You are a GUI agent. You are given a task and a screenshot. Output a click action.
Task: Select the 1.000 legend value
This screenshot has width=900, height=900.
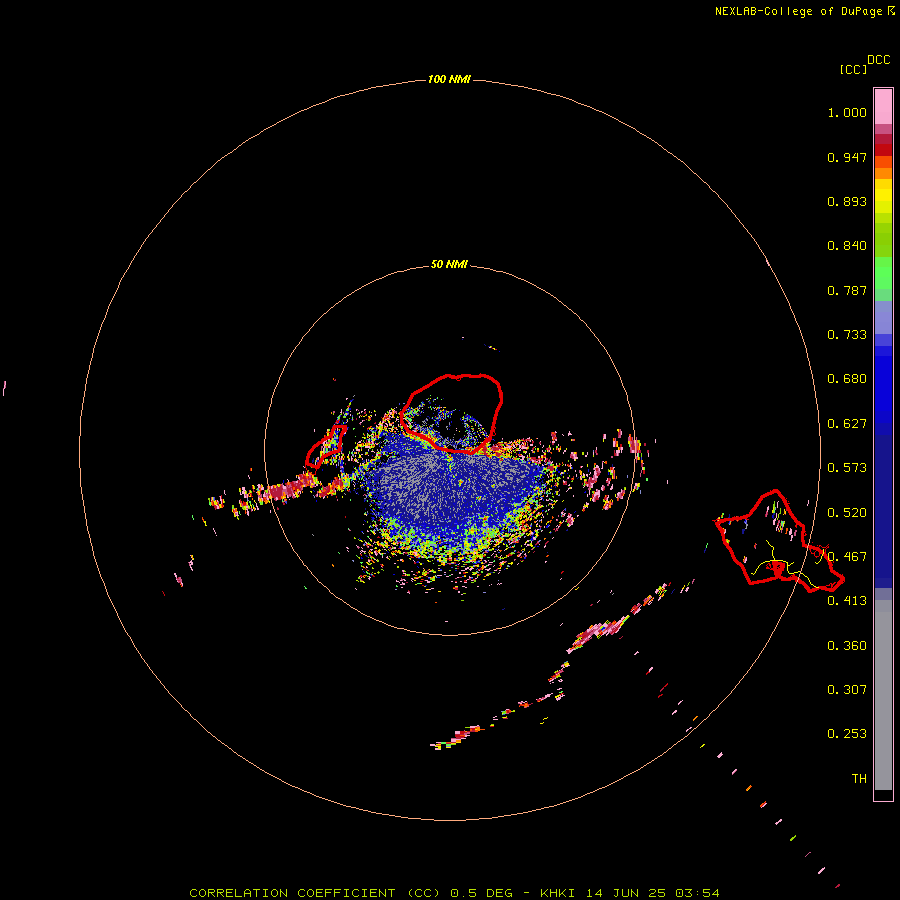point(847,112)
